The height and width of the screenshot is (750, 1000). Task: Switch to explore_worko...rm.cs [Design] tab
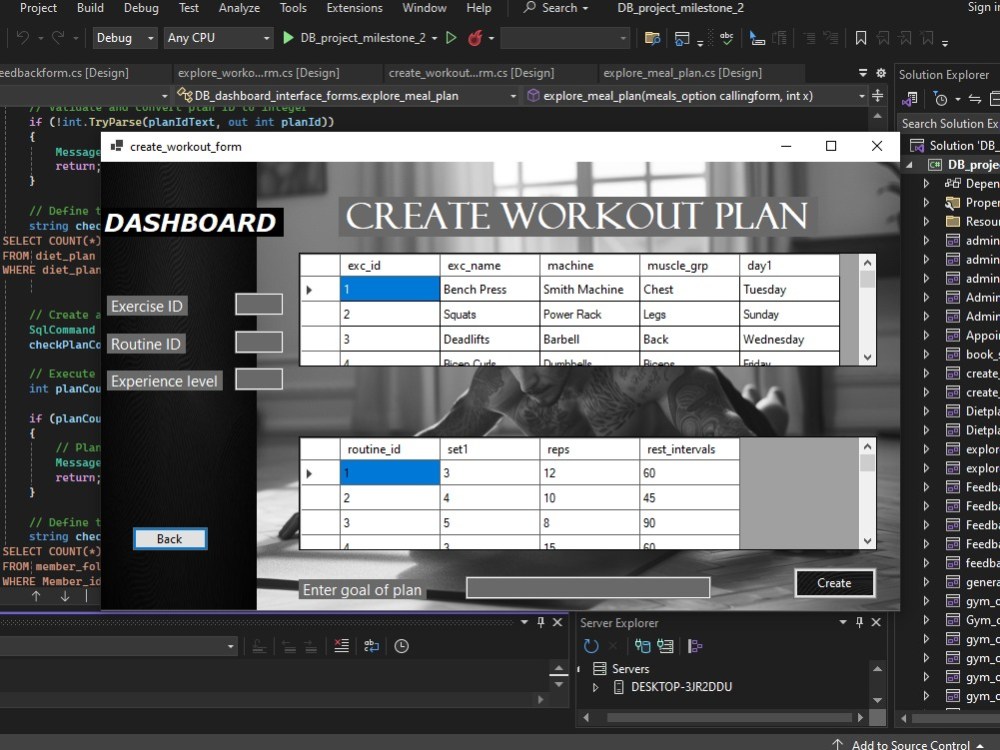pos(258,73)
